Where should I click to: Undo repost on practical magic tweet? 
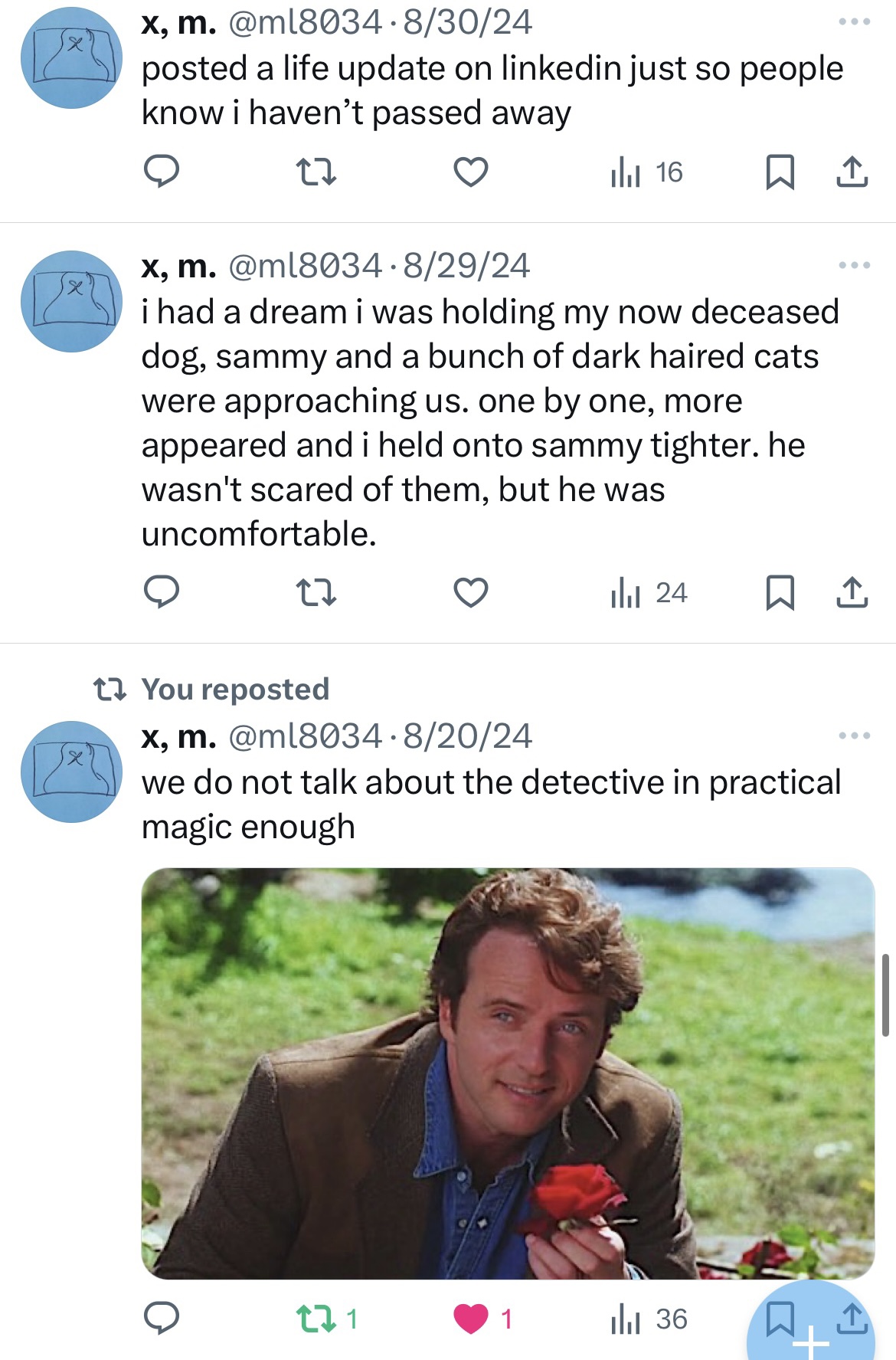pos(316,1318)
